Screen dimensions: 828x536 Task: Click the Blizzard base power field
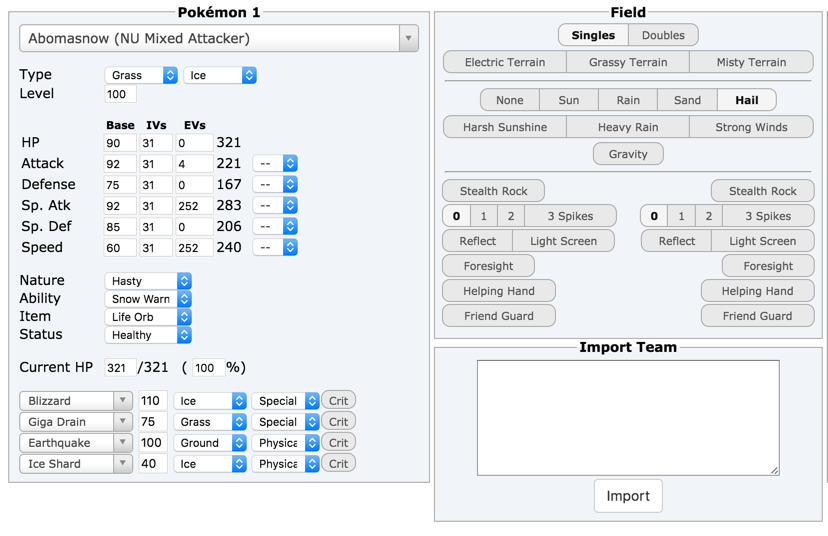pos(153,401)
